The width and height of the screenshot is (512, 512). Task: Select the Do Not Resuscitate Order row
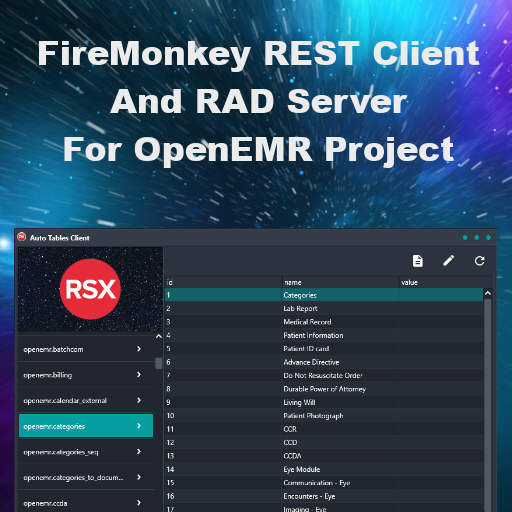click(x=324, y=375)
